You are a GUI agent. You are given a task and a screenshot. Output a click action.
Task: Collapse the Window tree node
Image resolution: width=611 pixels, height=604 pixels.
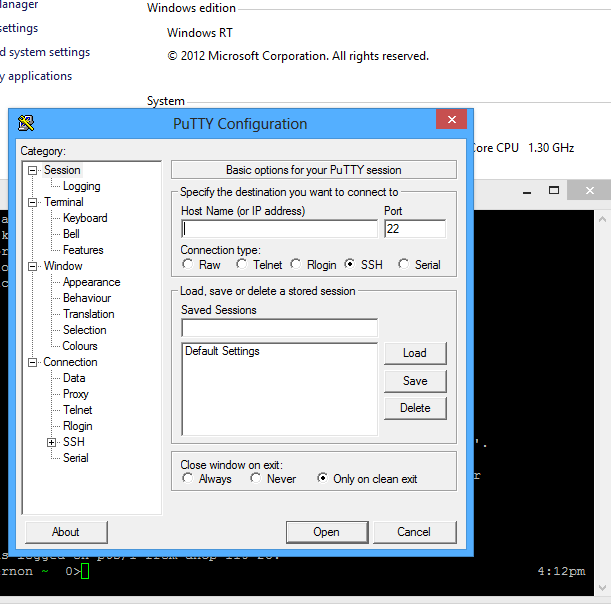(x=32, y=266)
